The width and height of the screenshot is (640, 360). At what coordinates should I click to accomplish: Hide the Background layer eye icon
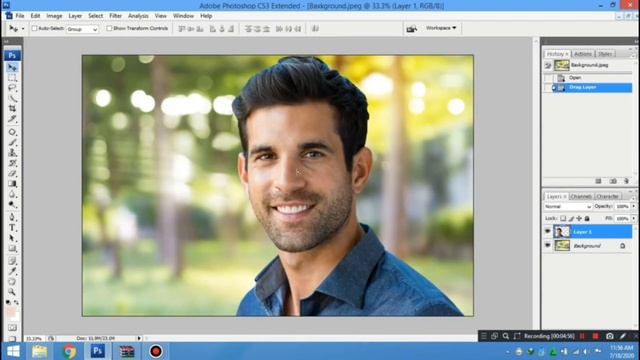click(548, 246)
